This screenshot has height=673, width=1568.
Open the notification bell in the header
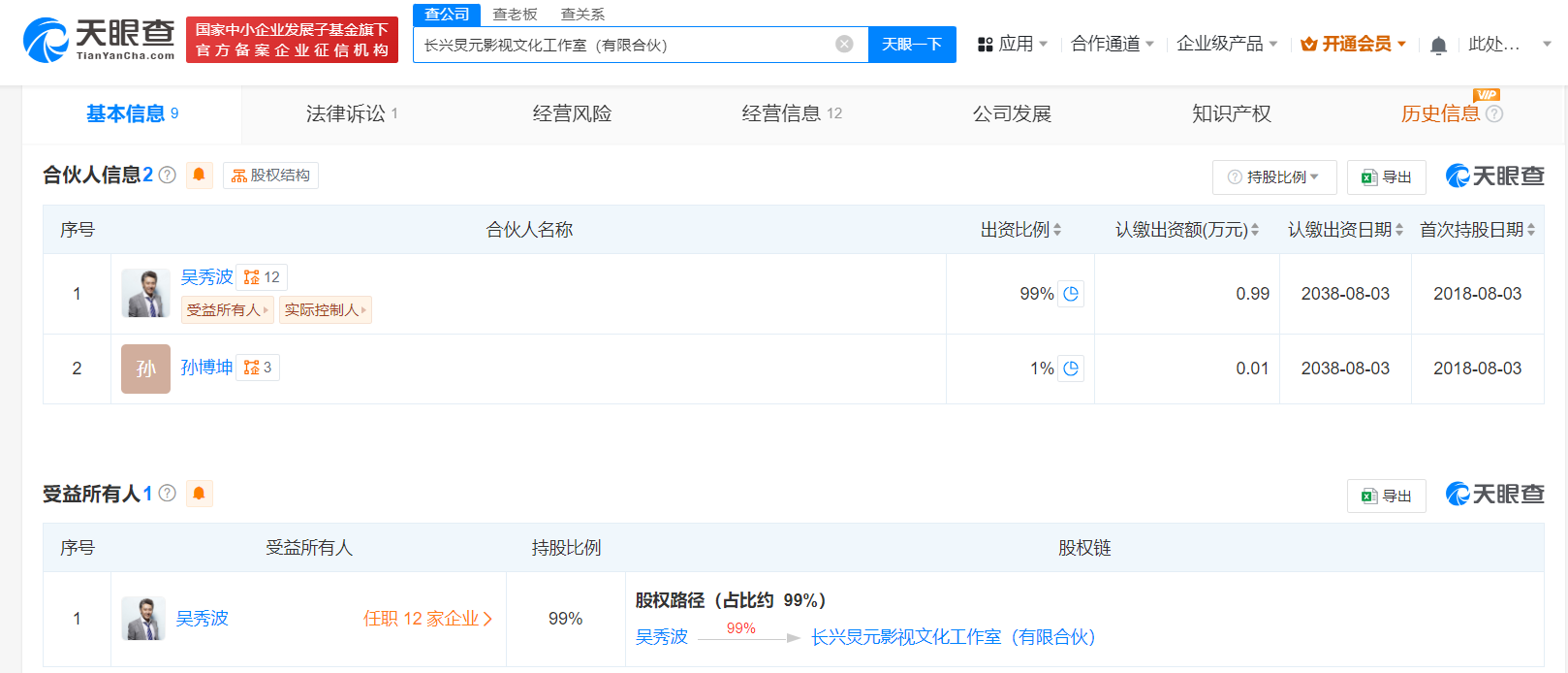(x=1438, y=45)
